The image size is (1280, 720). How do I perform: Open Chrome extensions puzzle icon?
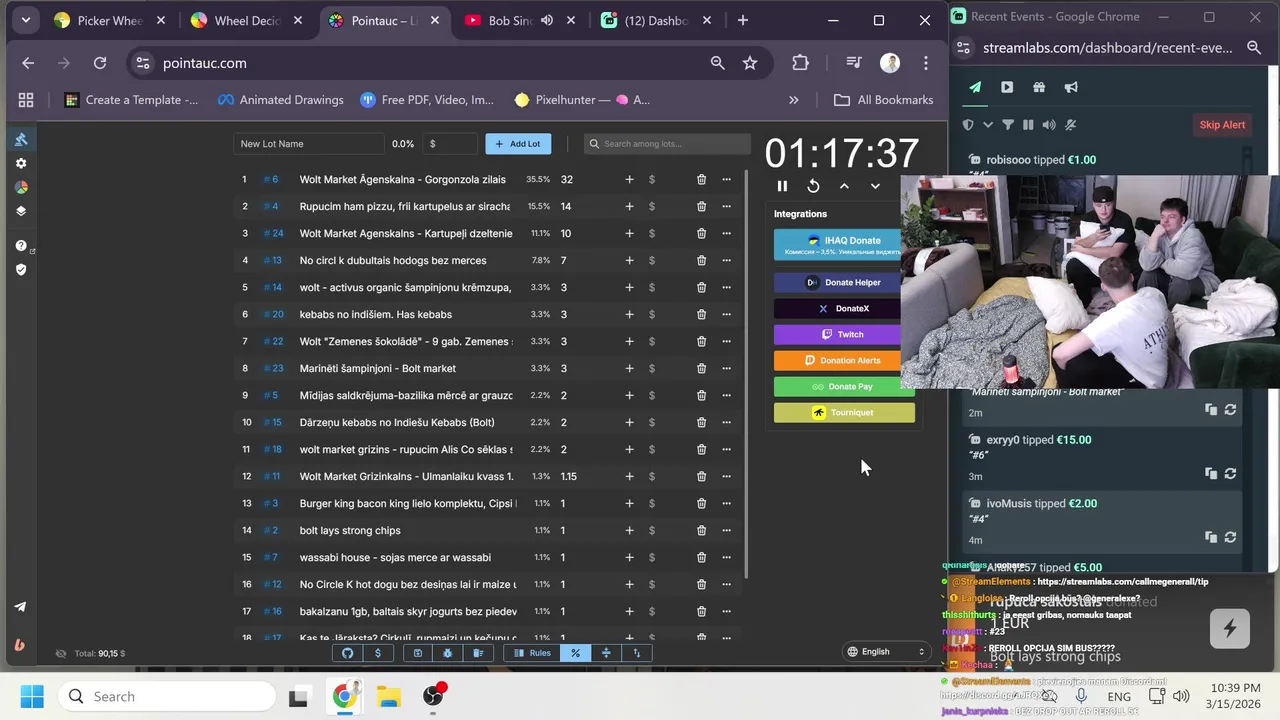[x=800, y=63]
